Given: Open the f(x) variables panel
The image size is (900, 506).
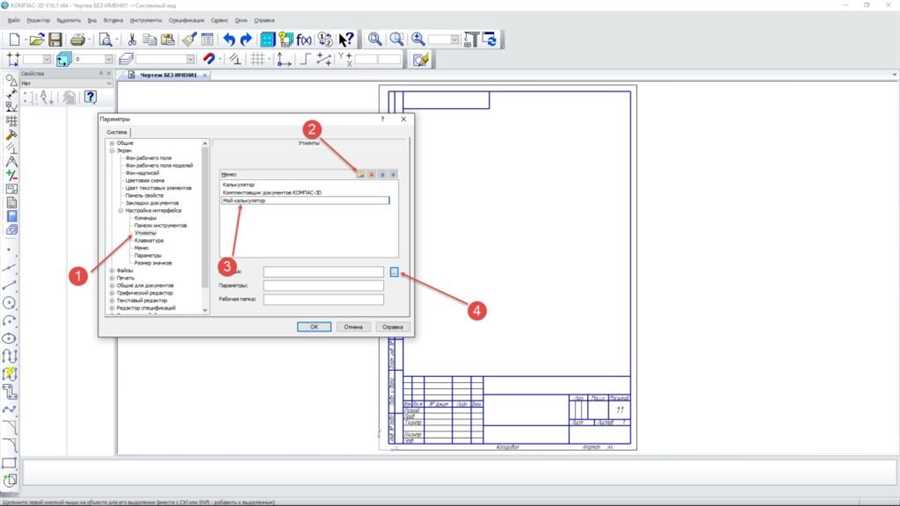Looking at the screenshot, I should click(x=304, y=40).
